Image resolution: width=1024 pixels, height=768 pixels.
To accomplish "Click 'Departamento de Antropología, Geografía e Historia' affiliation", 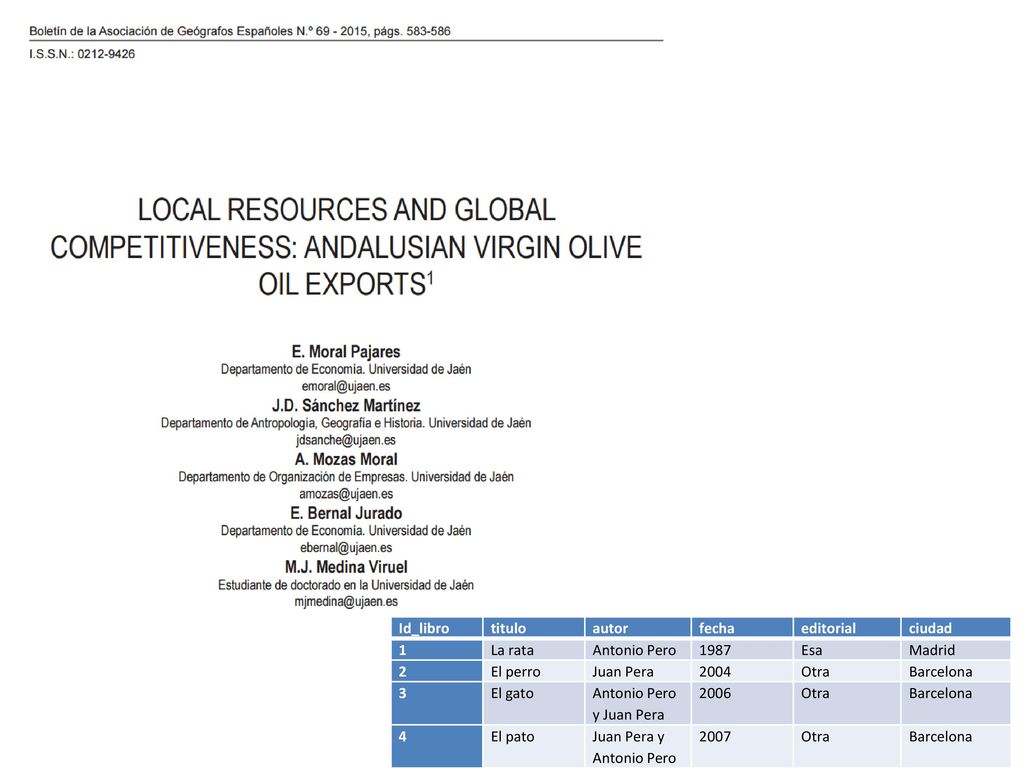I will (x=292, y=423).
